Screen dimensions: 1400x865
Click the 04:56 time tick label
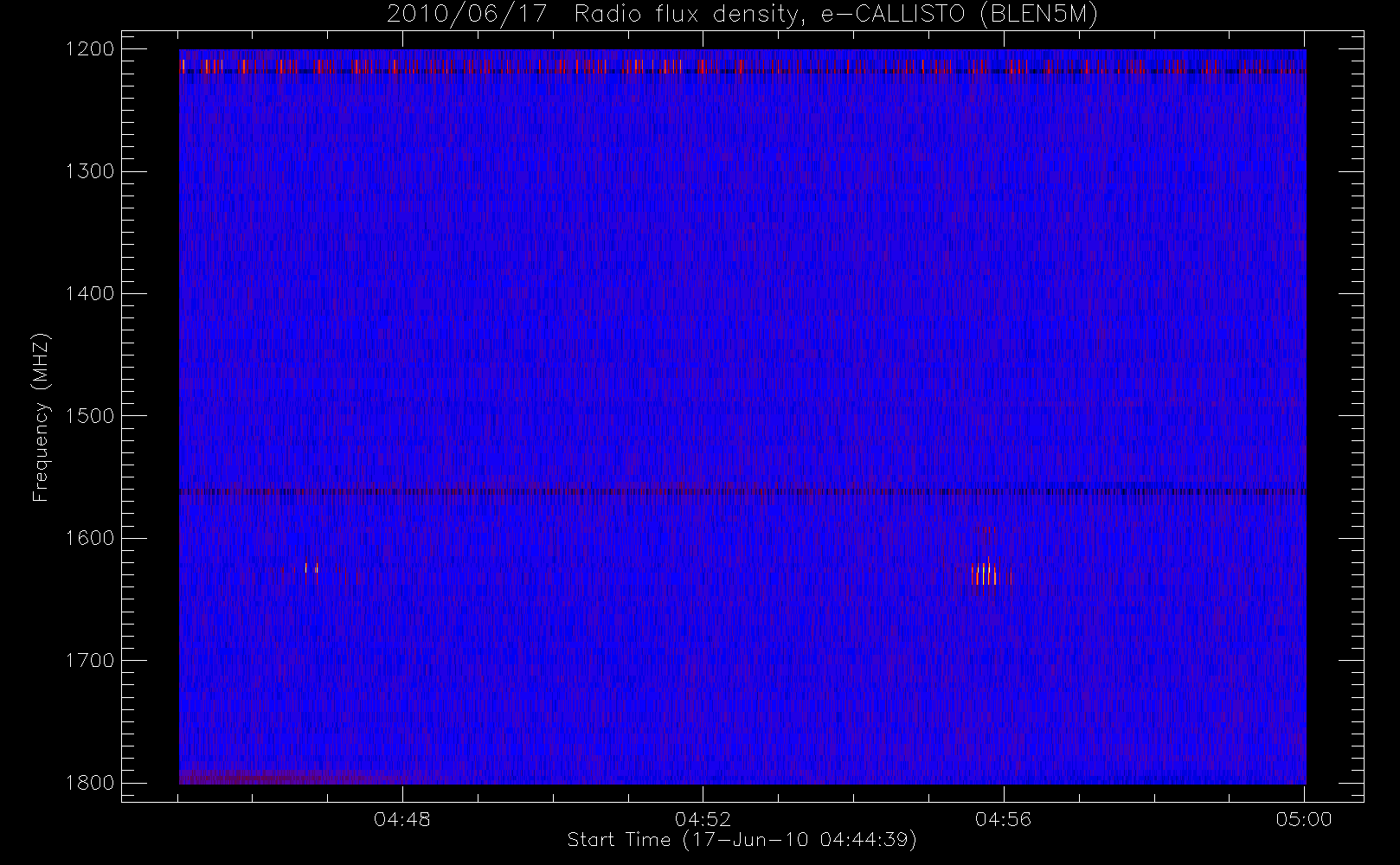pyautogui.click(x=1004, y=819)
